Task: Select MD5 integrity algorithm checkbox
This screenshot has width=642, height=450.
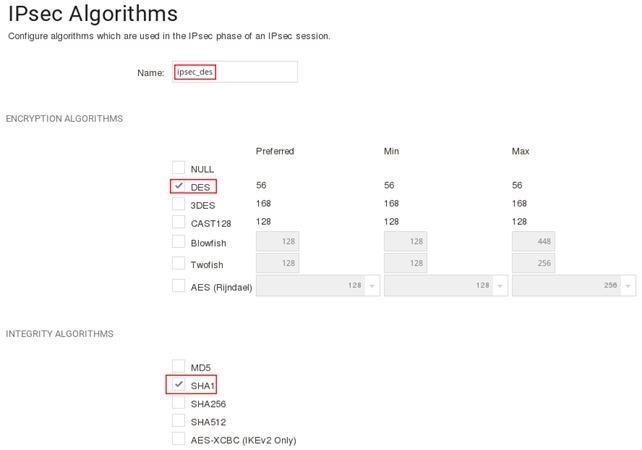Action: pos(178,366)
